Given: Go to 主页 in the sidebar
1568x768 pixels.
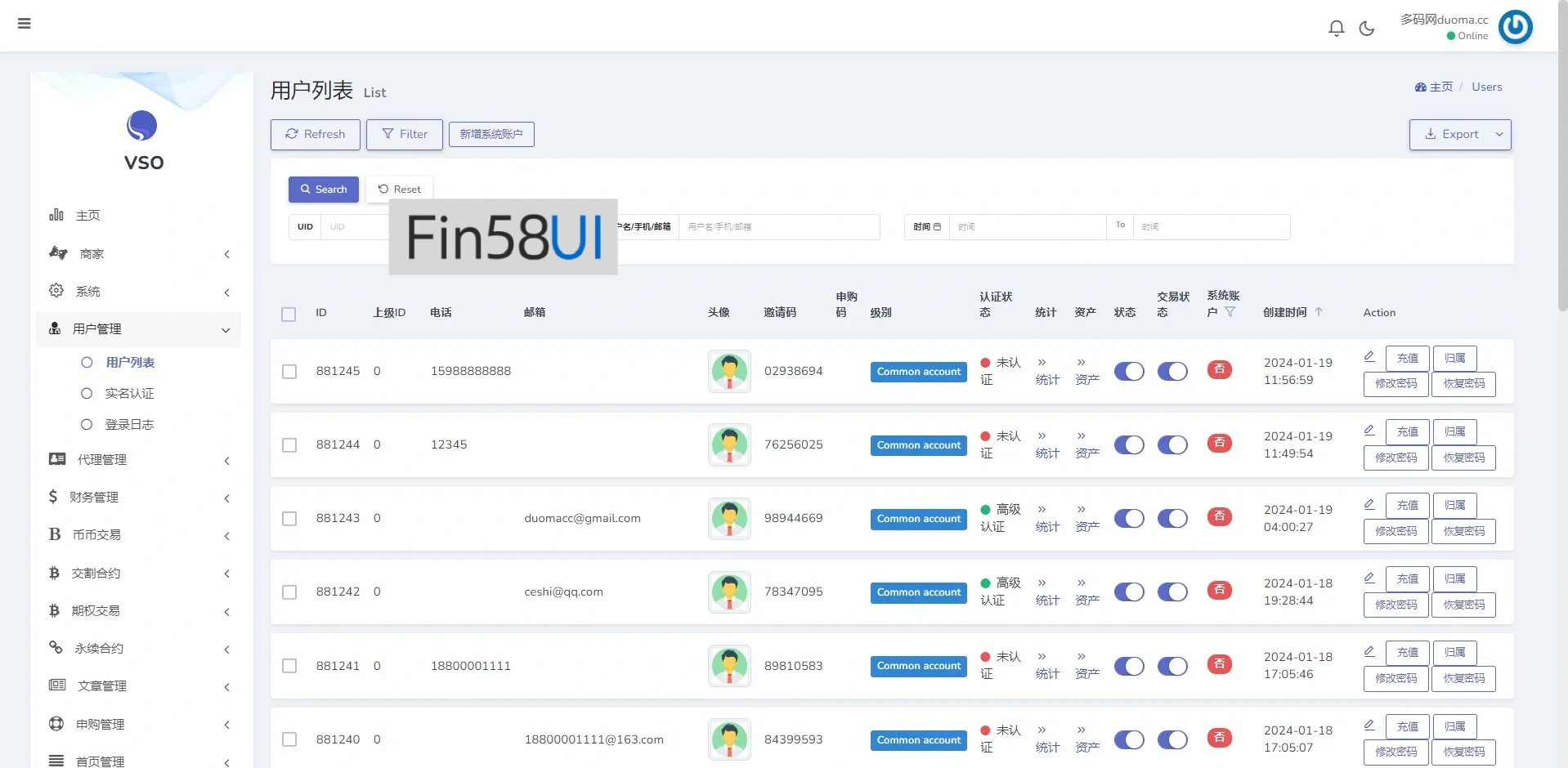Looking at the screenshot, I should point(87,216).
